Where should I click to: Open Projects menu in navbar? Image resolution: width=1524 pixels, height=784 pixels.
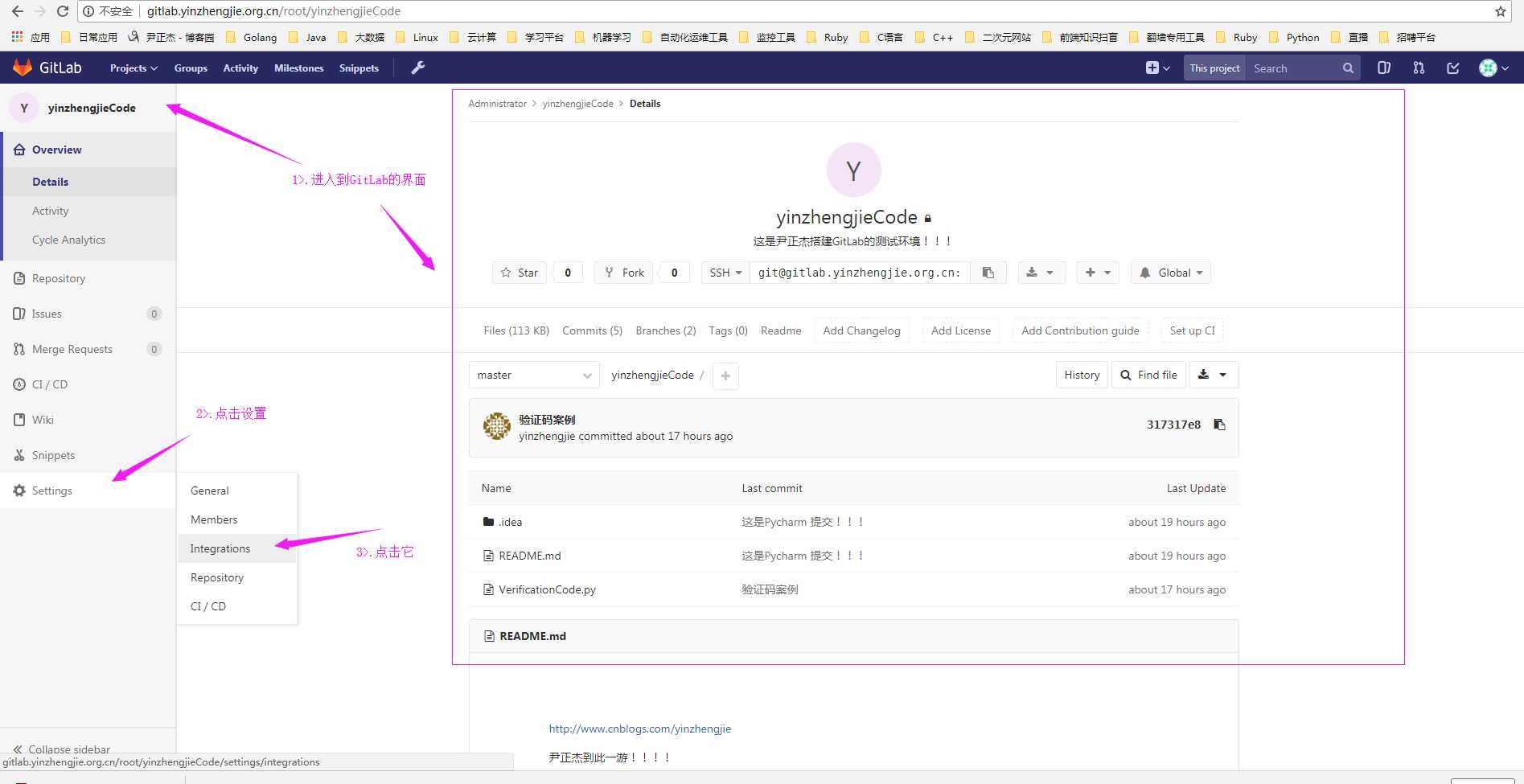[x=134, y=68]
